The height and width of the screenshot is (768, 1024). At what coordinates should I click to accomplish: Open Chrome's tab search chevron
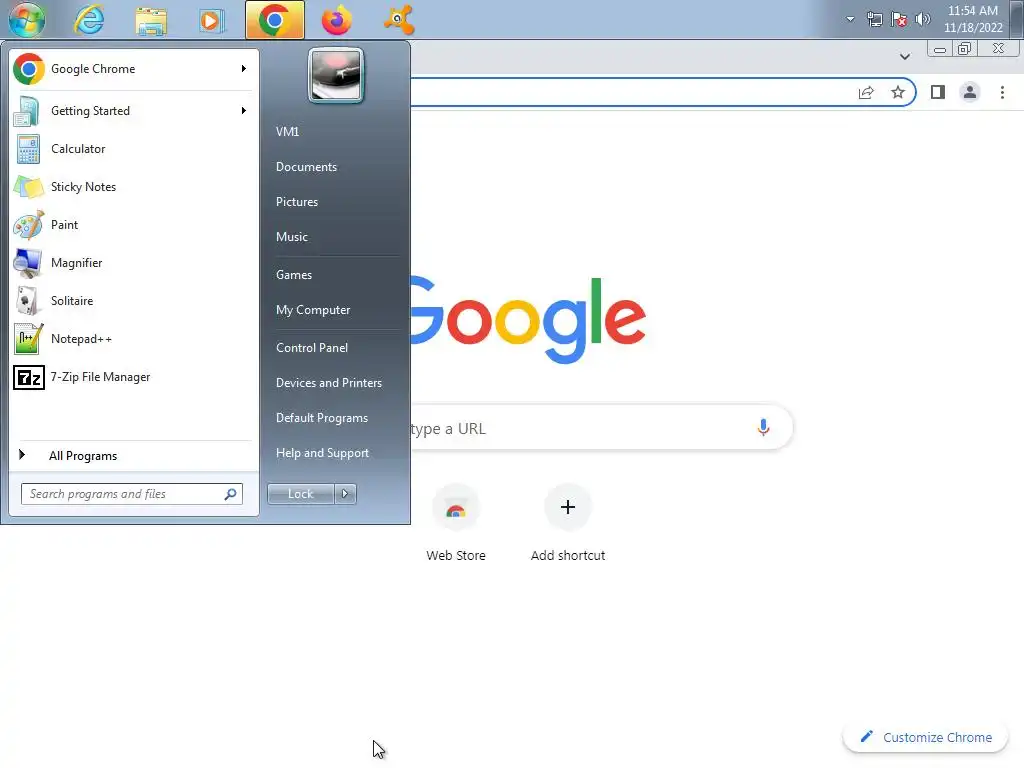click(904, 57)
